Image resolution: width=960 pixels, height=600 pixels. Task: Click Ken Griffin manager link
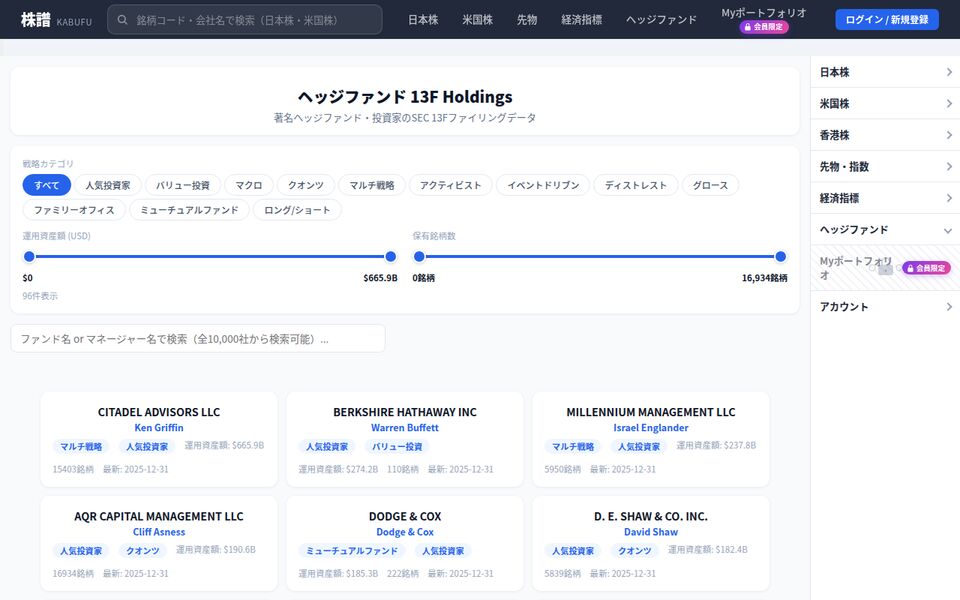(159, 427)
